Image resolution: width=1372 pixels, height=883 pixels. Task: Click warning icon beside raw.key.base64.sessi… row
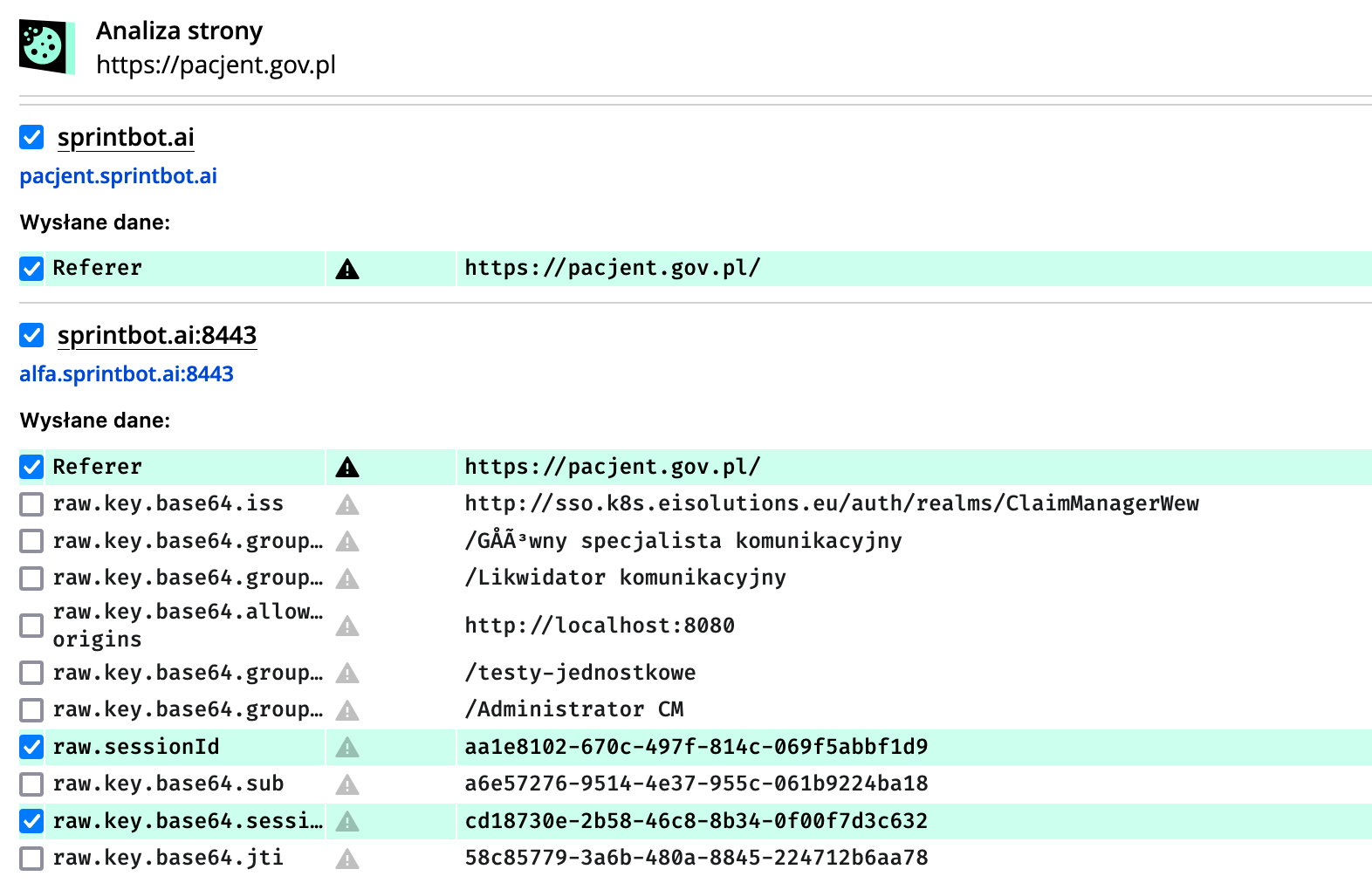pyautogui.click(x=347, y=821)
